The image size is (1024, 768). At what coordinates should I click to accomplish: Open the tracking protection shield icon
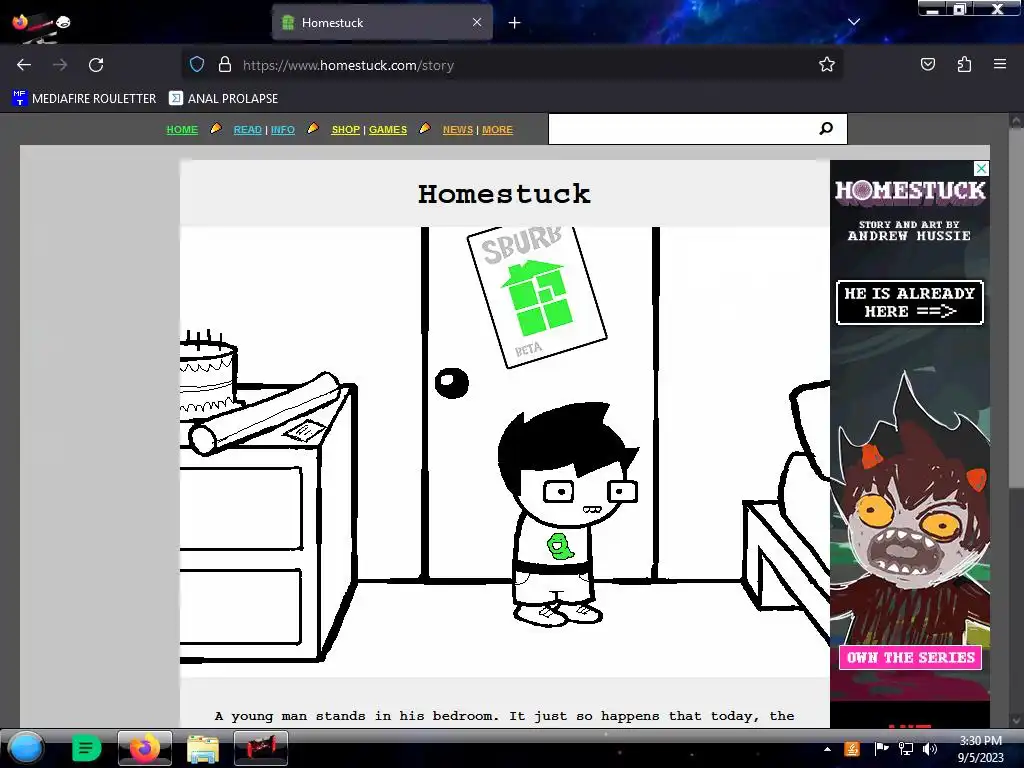pyautogui.click(x=197, y=65)
